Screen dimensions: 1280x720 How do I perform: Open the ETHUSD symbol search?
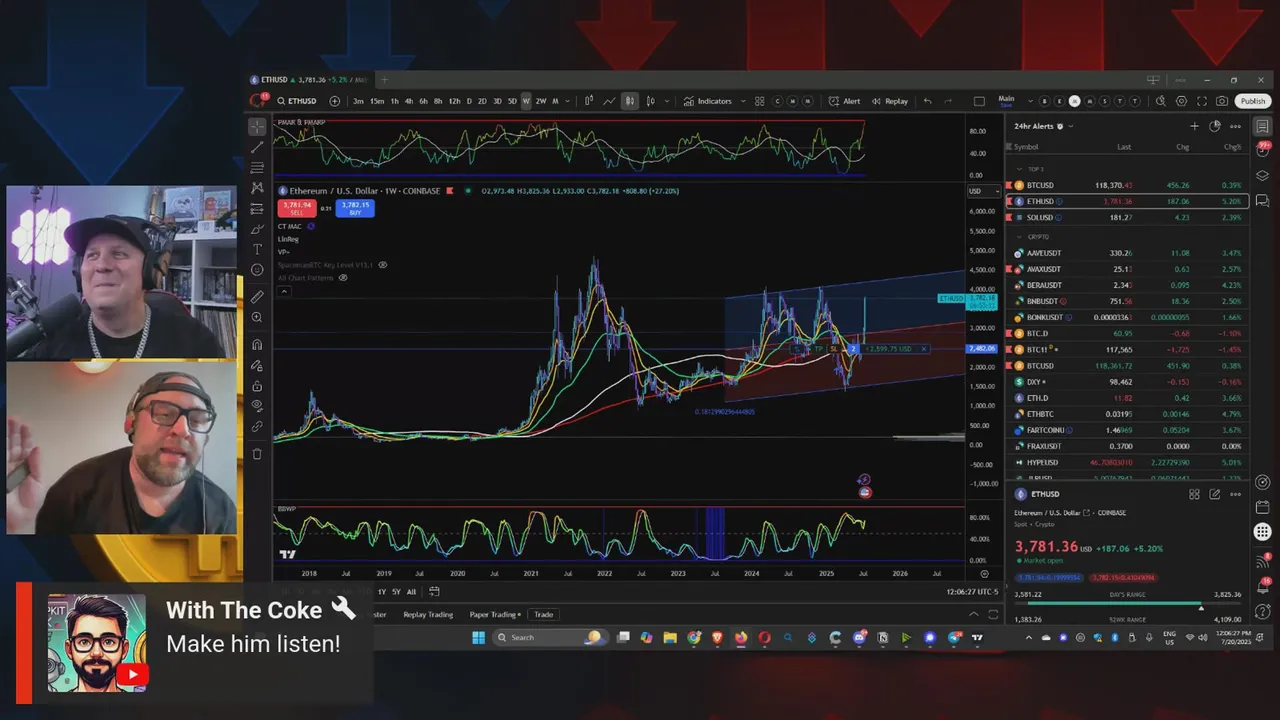pyautogui.click(x=296, y=101)
